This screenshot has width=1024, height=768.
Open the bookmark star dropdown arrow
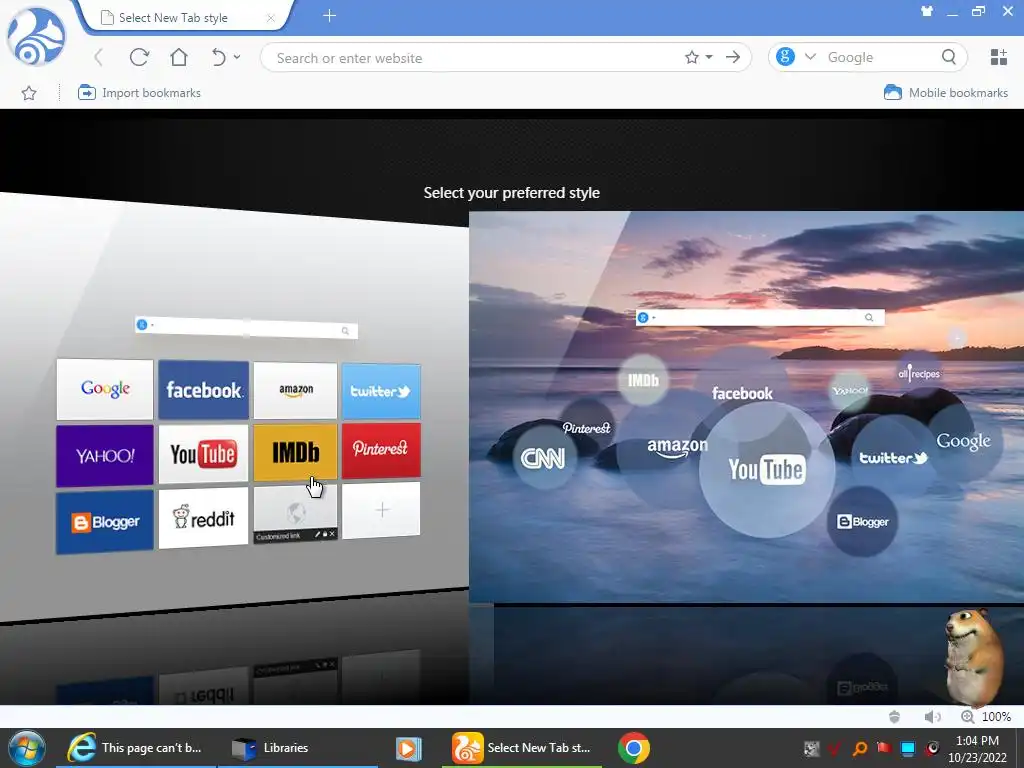[x=709, y=57]
